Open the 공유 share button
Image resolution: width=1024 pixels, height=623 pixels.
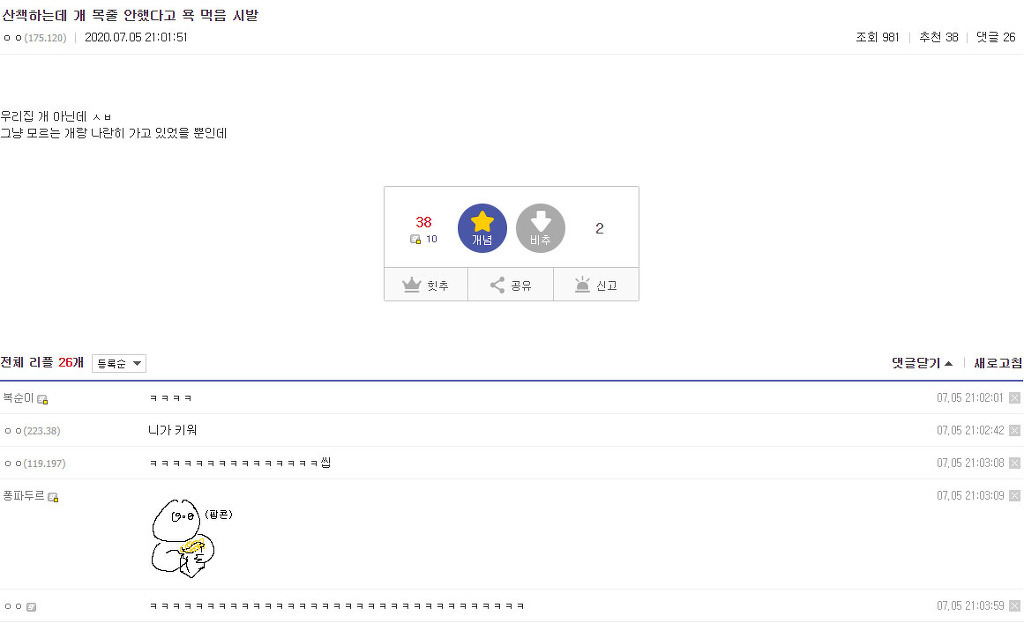click(x=511, y=285)
